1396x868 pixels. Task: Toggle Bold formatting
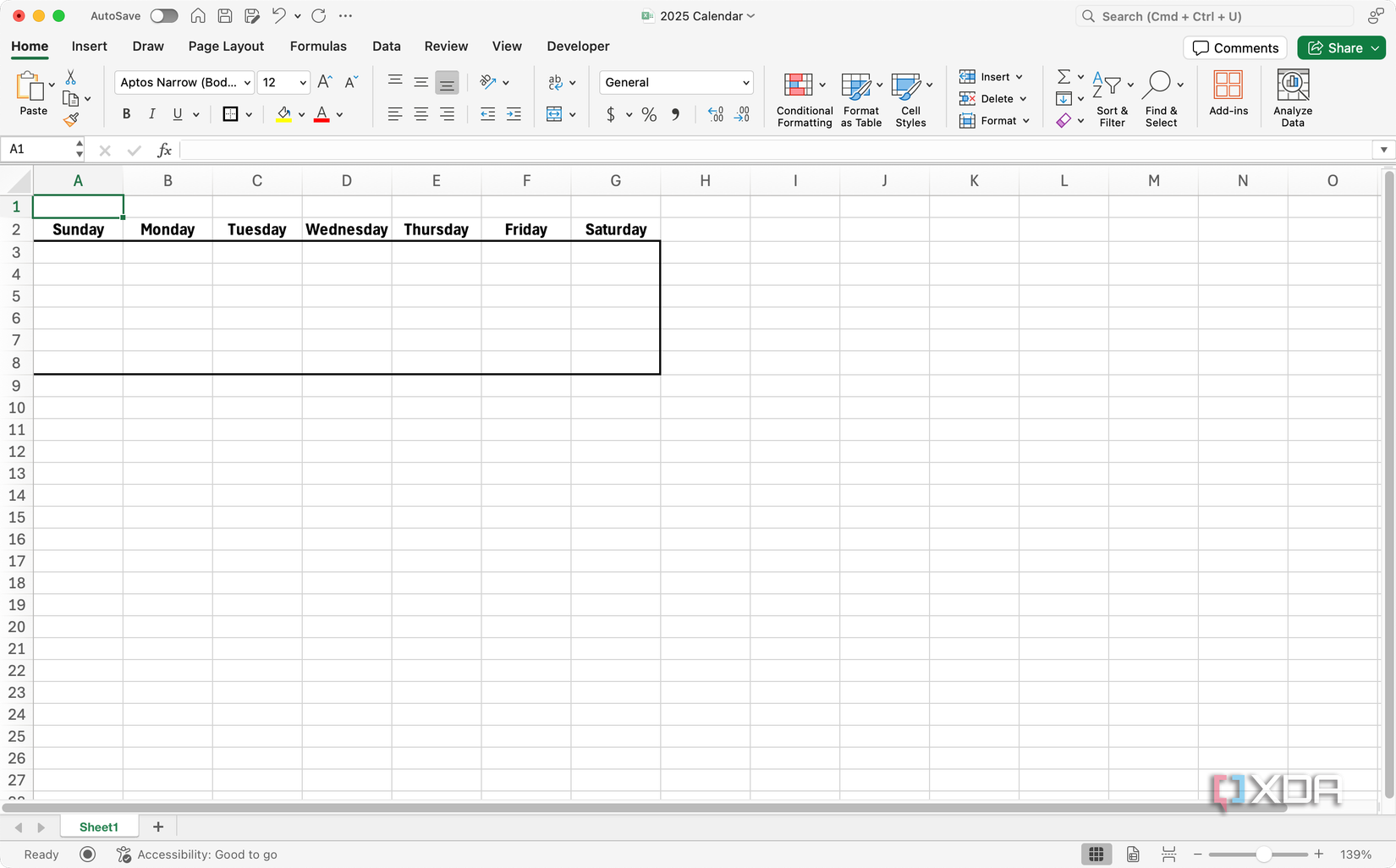tap(126, 114)
